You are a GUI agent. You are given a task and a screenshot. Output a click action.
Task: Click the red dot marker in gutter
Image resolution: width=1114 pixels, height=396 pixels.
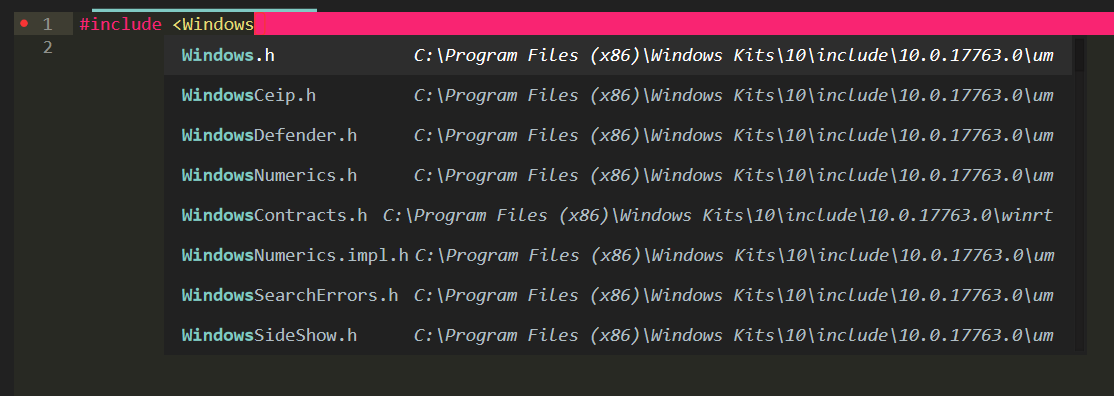(x=24, y=23)
